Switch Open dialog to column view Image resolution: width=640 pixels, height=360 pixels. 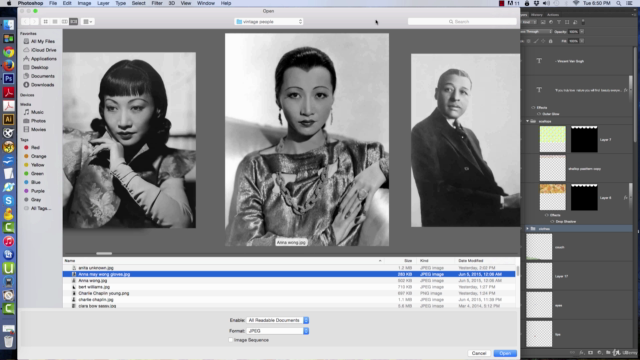pyautogui.click(x=64, y=21)
